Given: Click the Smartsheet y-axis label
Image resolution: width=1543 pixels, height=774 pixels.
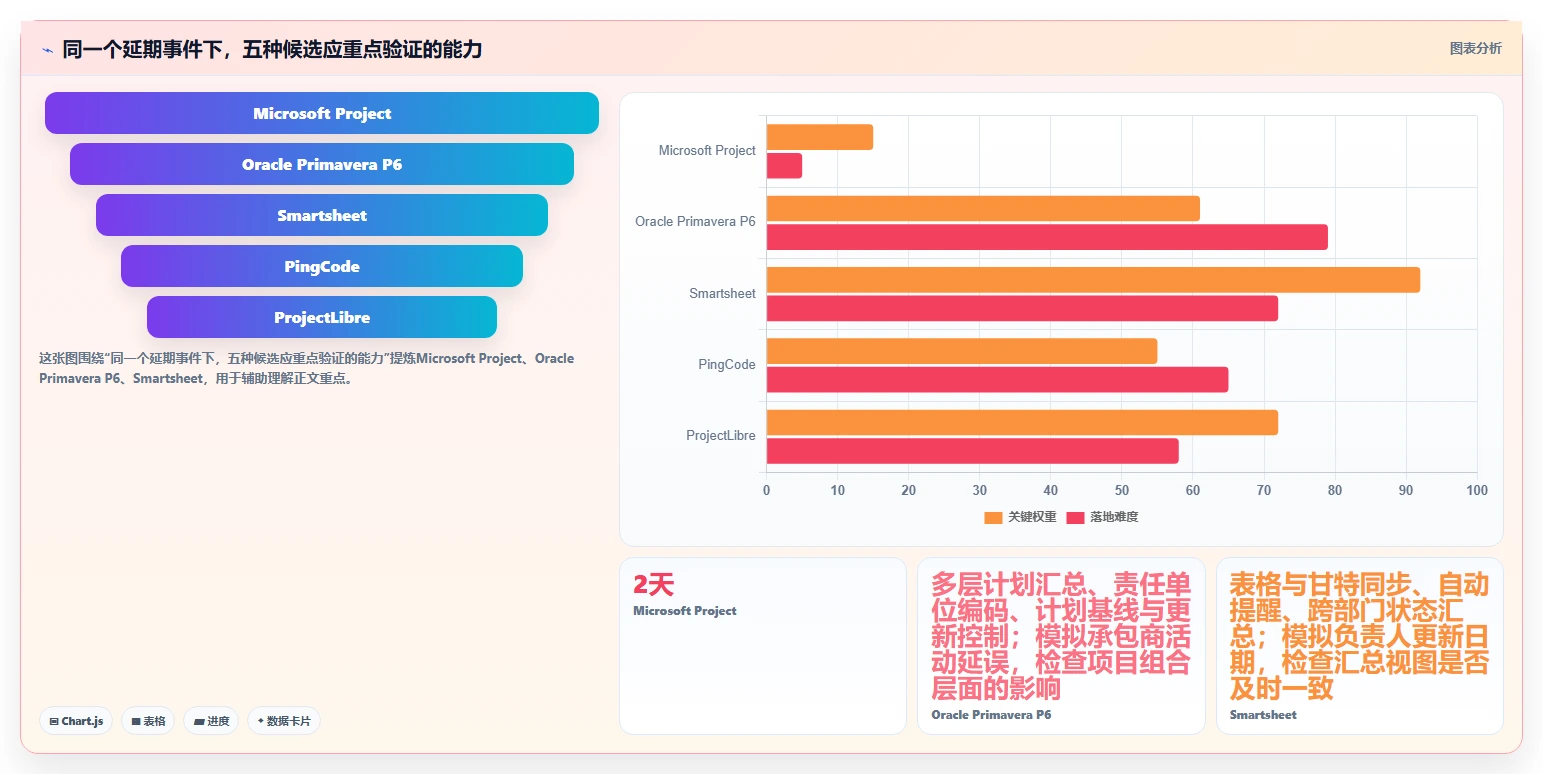Looking at the screenshot, I should tap(722, 293).
